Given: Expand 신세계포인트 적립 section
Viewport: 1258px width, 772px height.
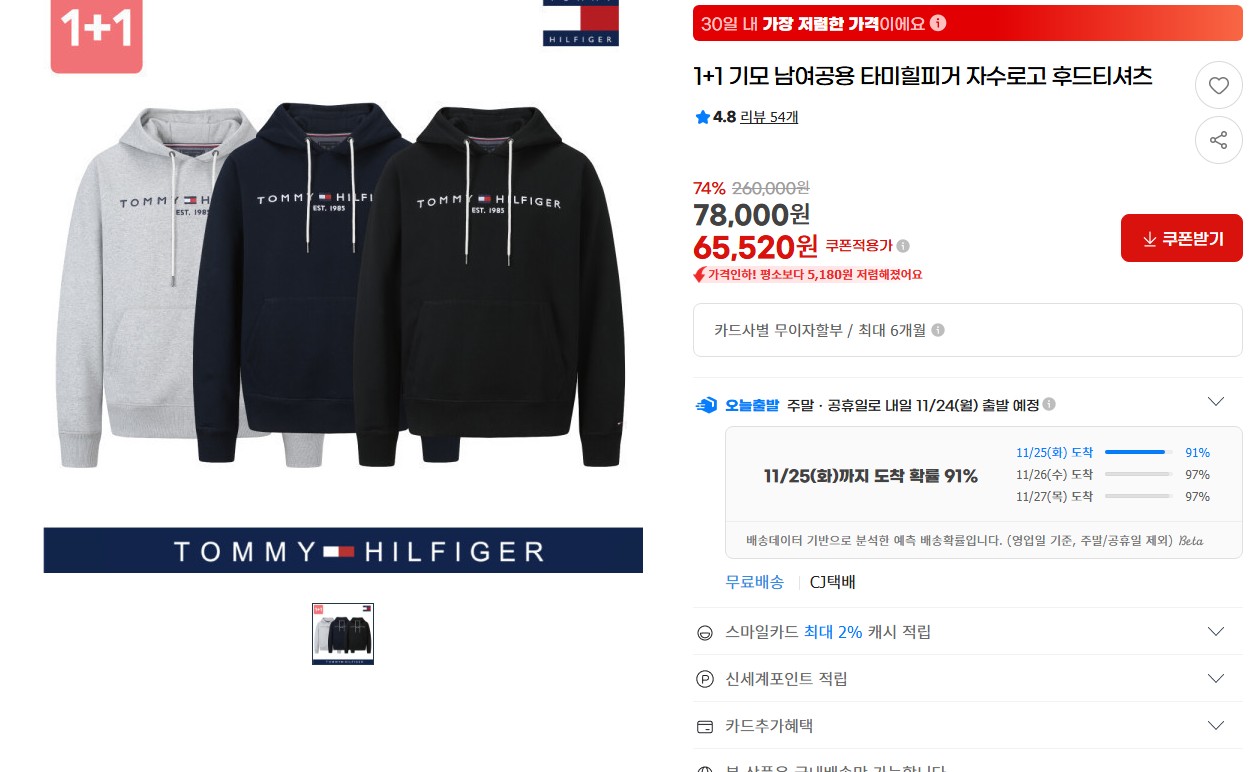Looking at the screenshot, I should coord(1216,679).
